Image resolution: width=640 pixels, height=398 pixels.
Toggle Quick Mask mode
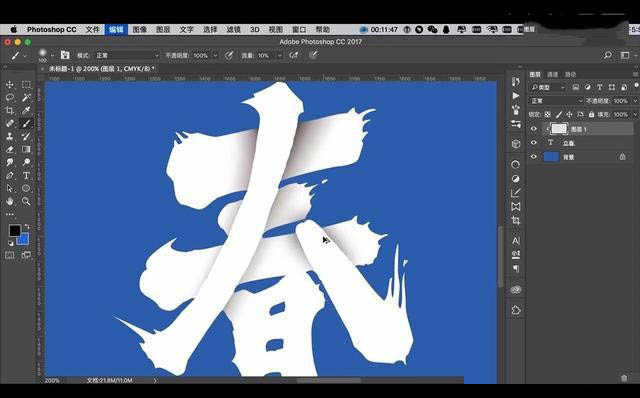tap(10, 255)
